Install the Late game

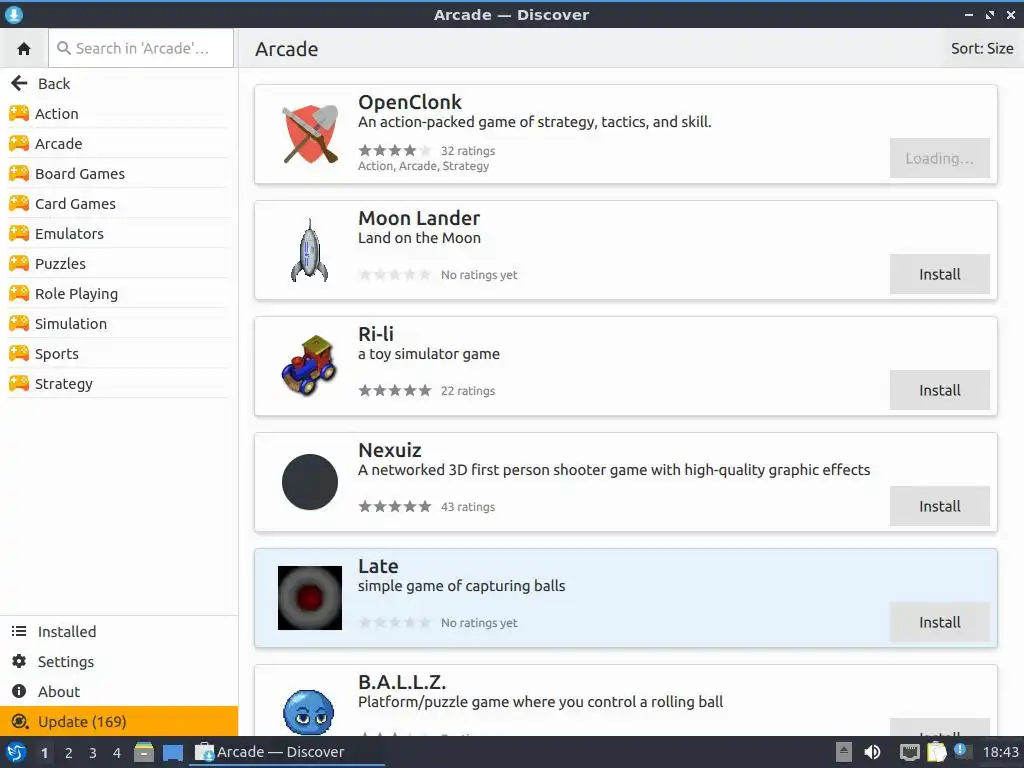[940, 622]
